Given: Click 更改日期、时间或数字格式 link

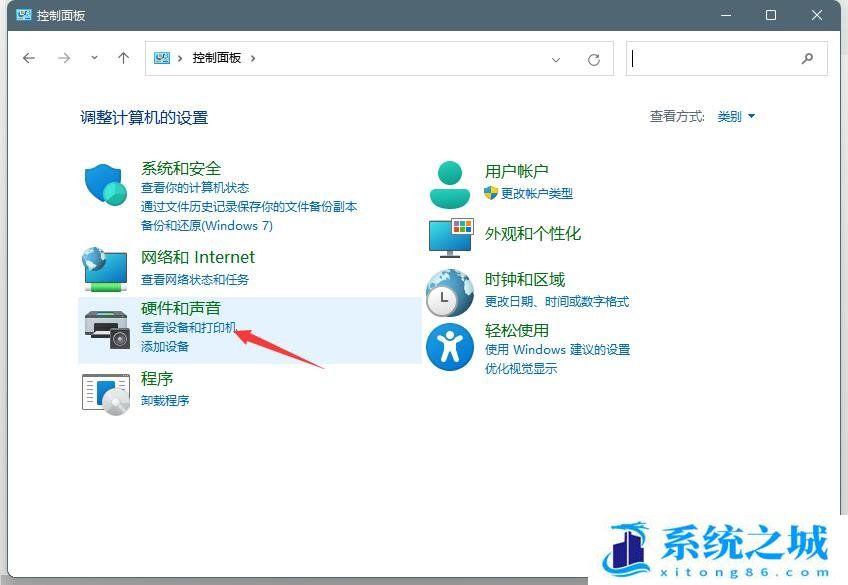Looking at the screenshot, I should click(x=557, y=302).
